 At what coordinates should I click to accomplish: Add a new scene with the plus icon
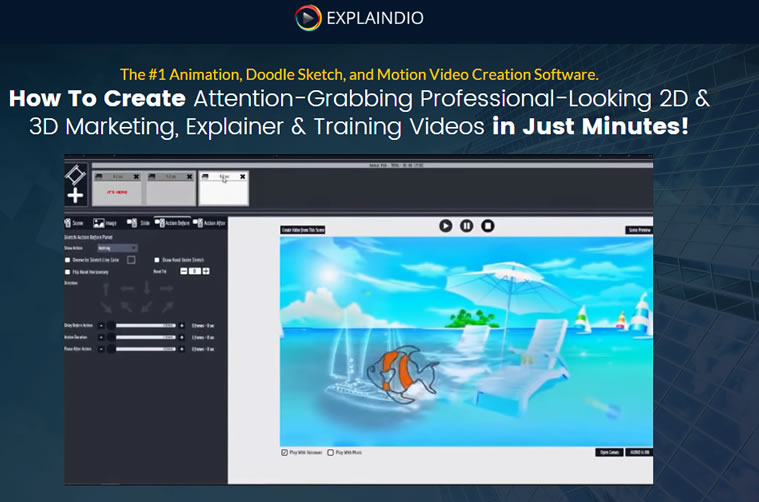[x=75, y=196]
